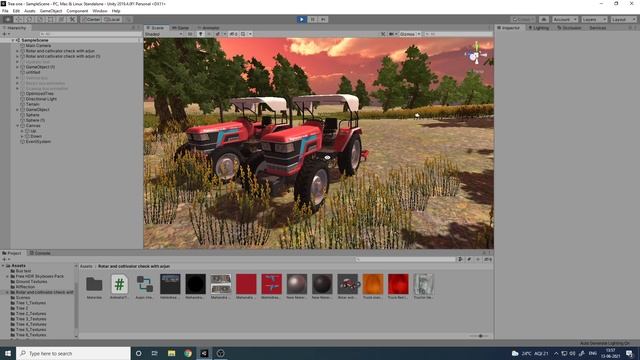The width and height of the screenshot is (640, 360).
Task: Switch to the Console tab
Action: [x=40, y=253]
